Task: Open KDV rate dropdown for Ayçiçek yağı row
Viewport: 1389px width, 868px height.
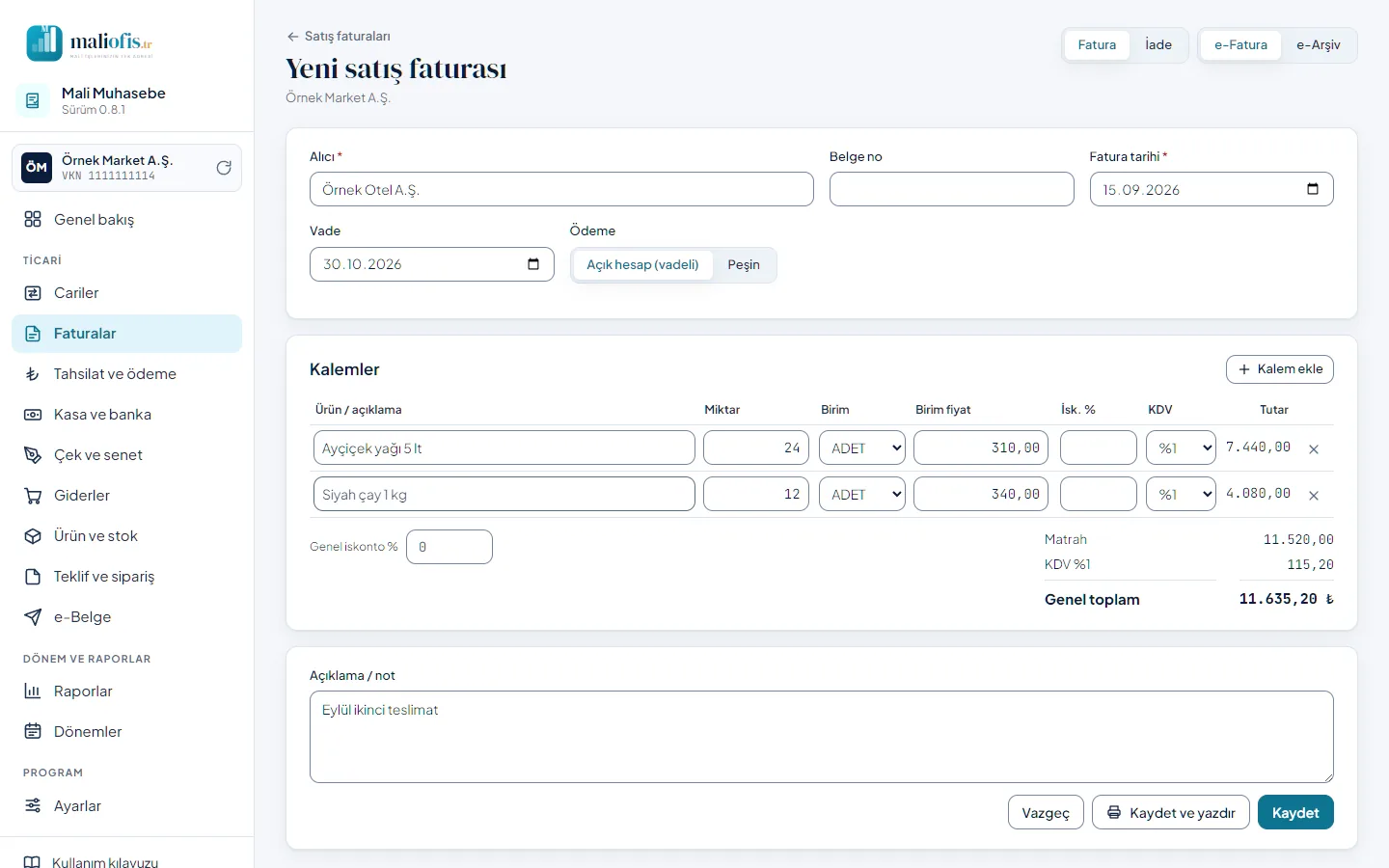Action: pos(1181,448)
